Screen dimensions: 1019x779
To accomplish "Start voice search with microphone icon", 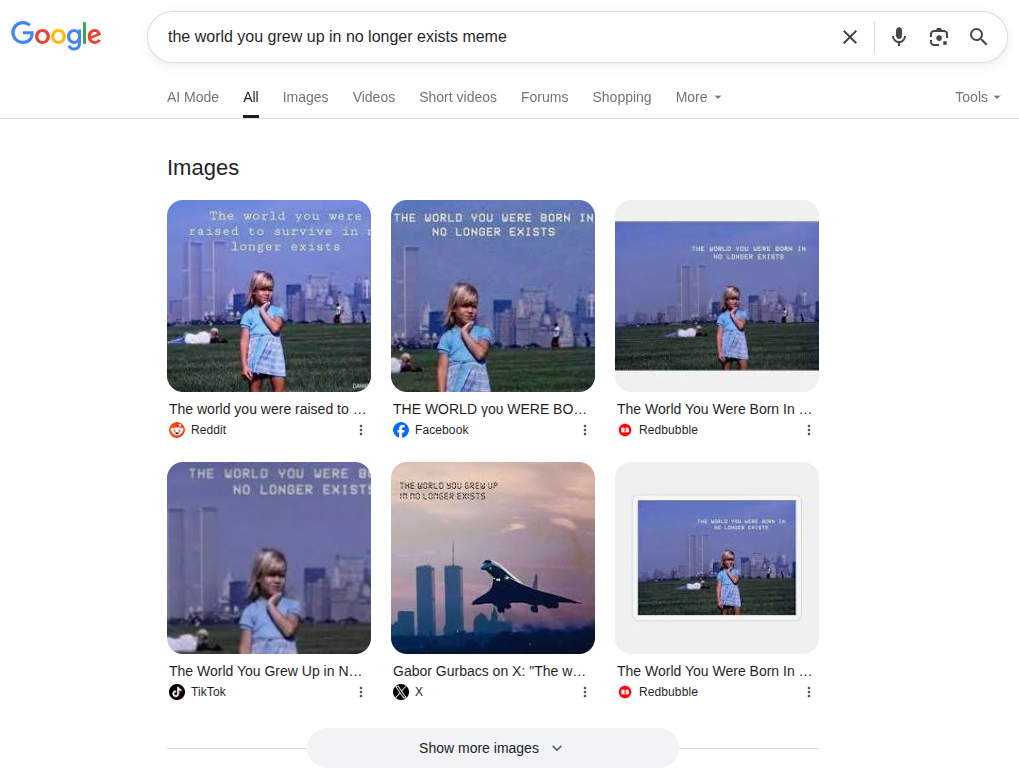I will point(899,37).
